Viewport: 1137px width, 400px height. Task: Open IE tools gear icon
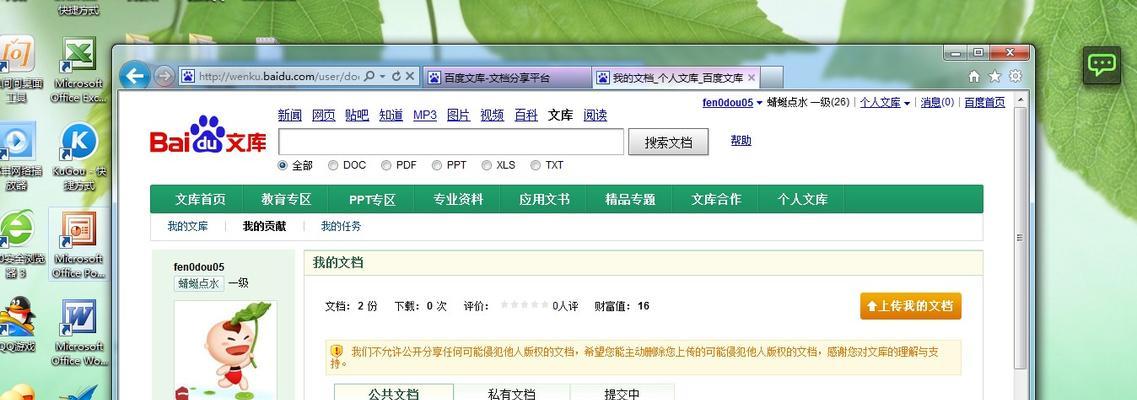point(1015,76)
